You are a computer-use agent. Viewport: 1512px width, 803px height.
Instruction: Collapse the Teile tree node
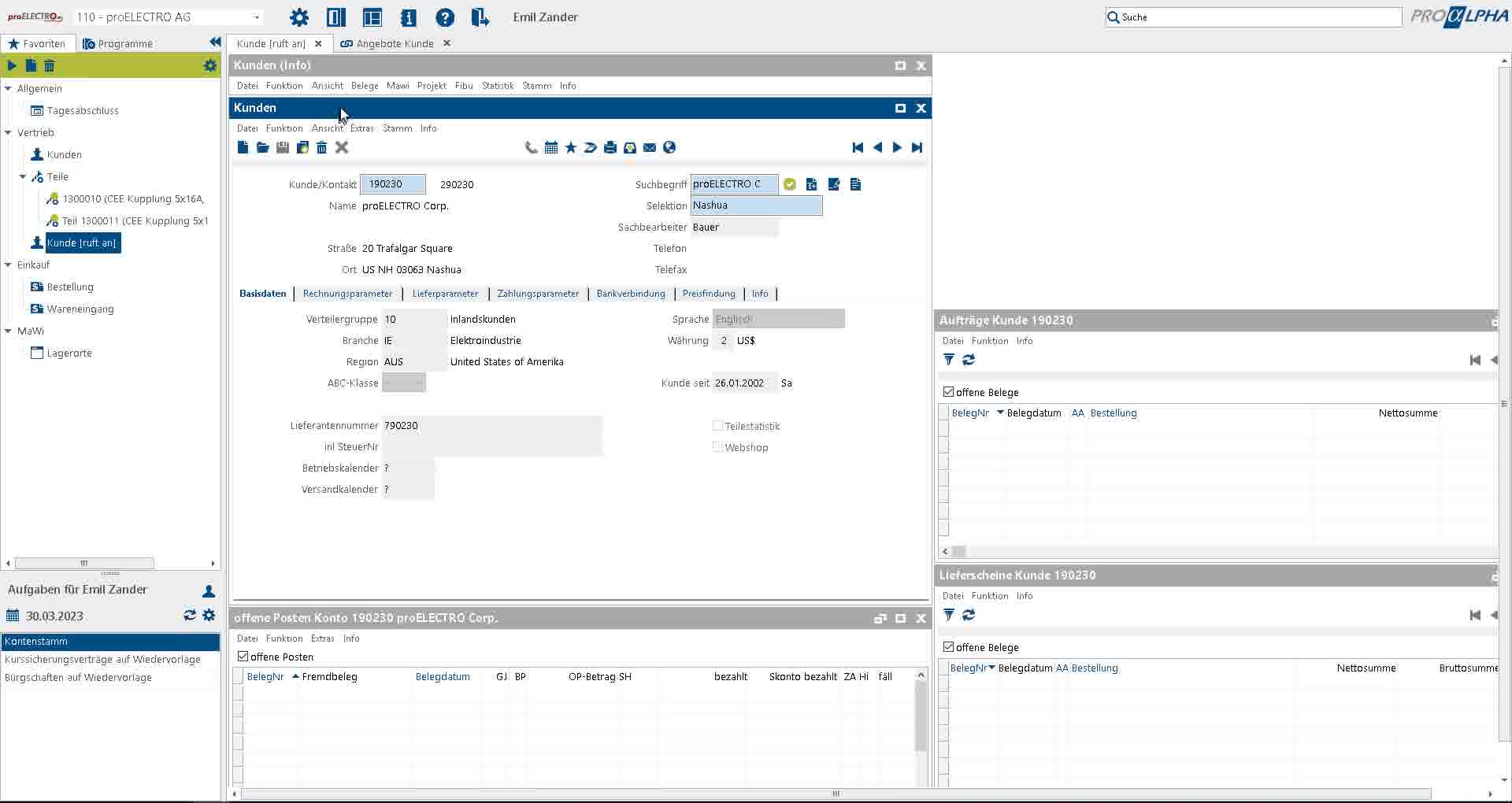(23, 176)
